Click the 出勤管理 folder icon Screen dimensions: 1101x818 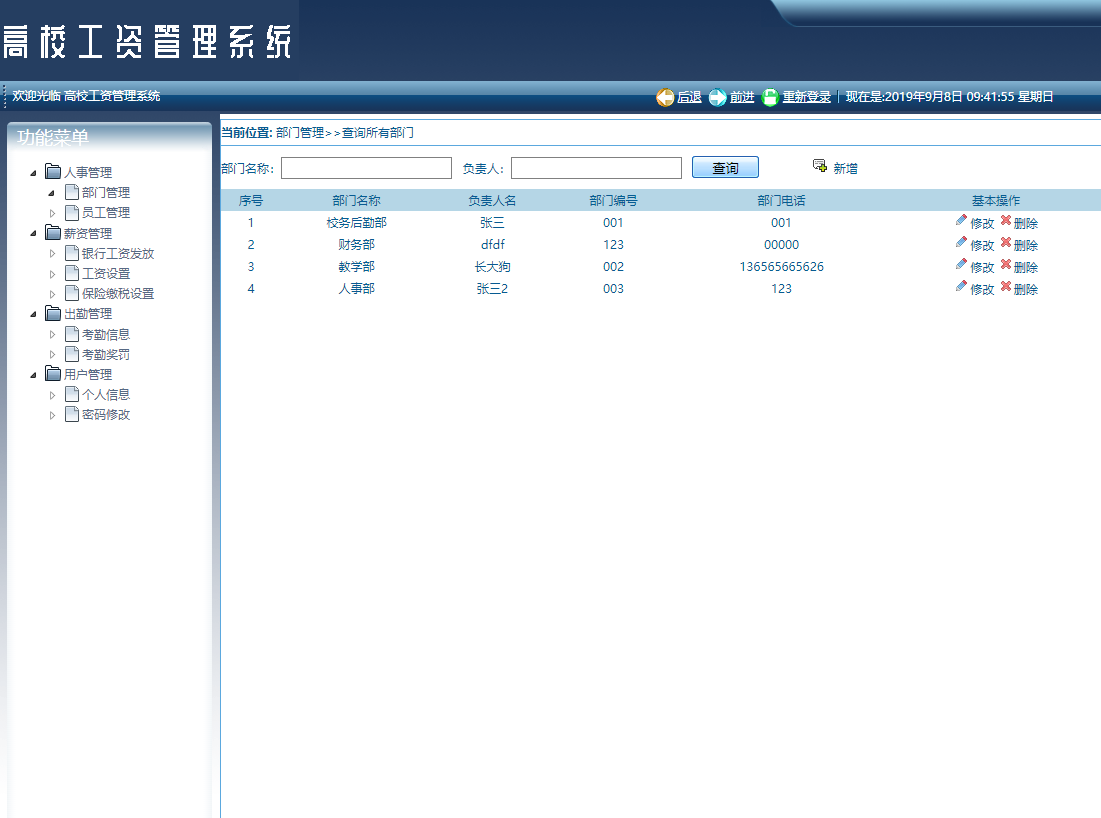click(x=53, y=313)
